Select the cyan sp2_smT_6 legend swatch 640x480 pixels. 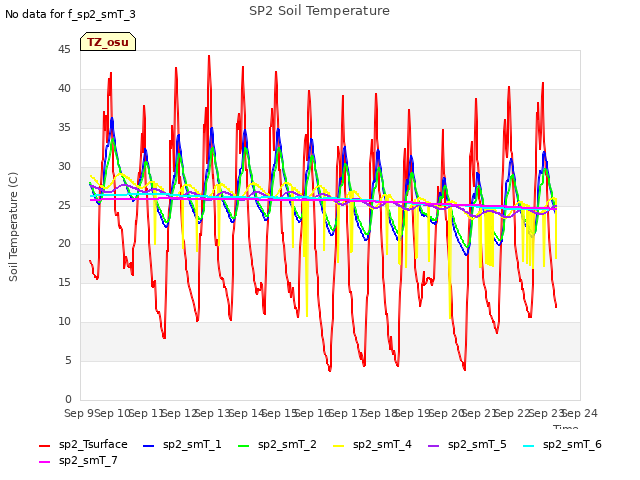click(x=529, y=446)
